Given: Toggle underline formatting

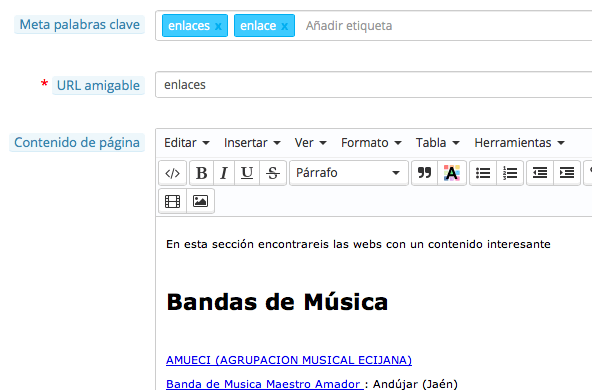Looking at the screenshot, I should pyautogui.click(x=247, y=173).
